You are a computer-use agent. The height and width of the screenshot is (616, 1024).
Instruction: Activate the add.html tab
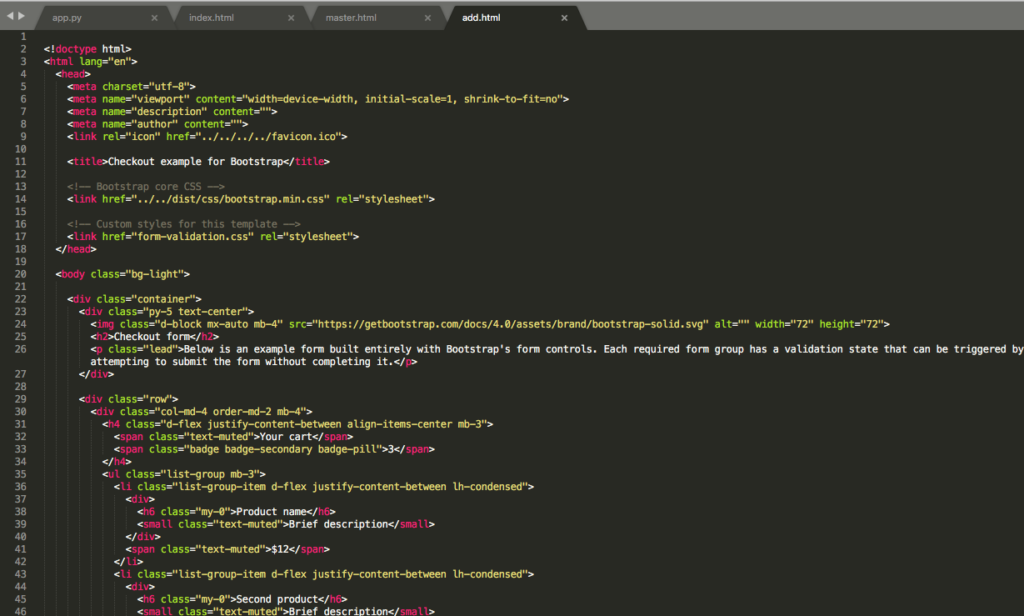pyautogui.click(x=481, y=18)
